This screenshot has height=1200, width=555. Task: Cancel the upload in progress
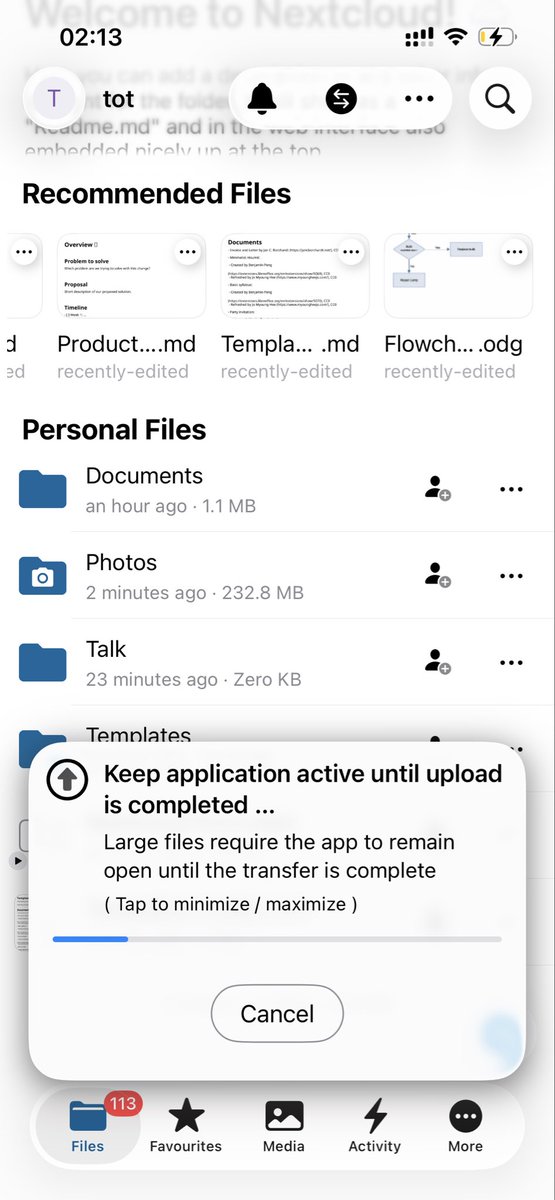pyautogui.click(x=277, y=1014)
